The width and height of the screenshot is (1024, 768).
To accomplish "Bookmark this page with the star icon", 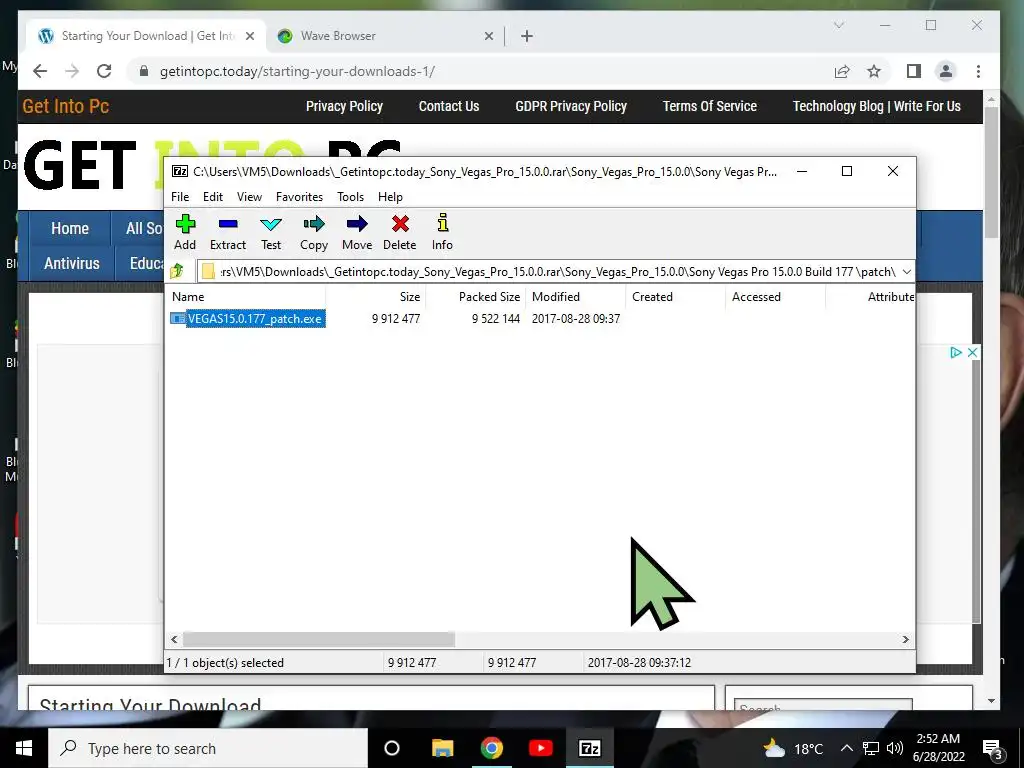I will pyautogui.click(x=874, y=71).
